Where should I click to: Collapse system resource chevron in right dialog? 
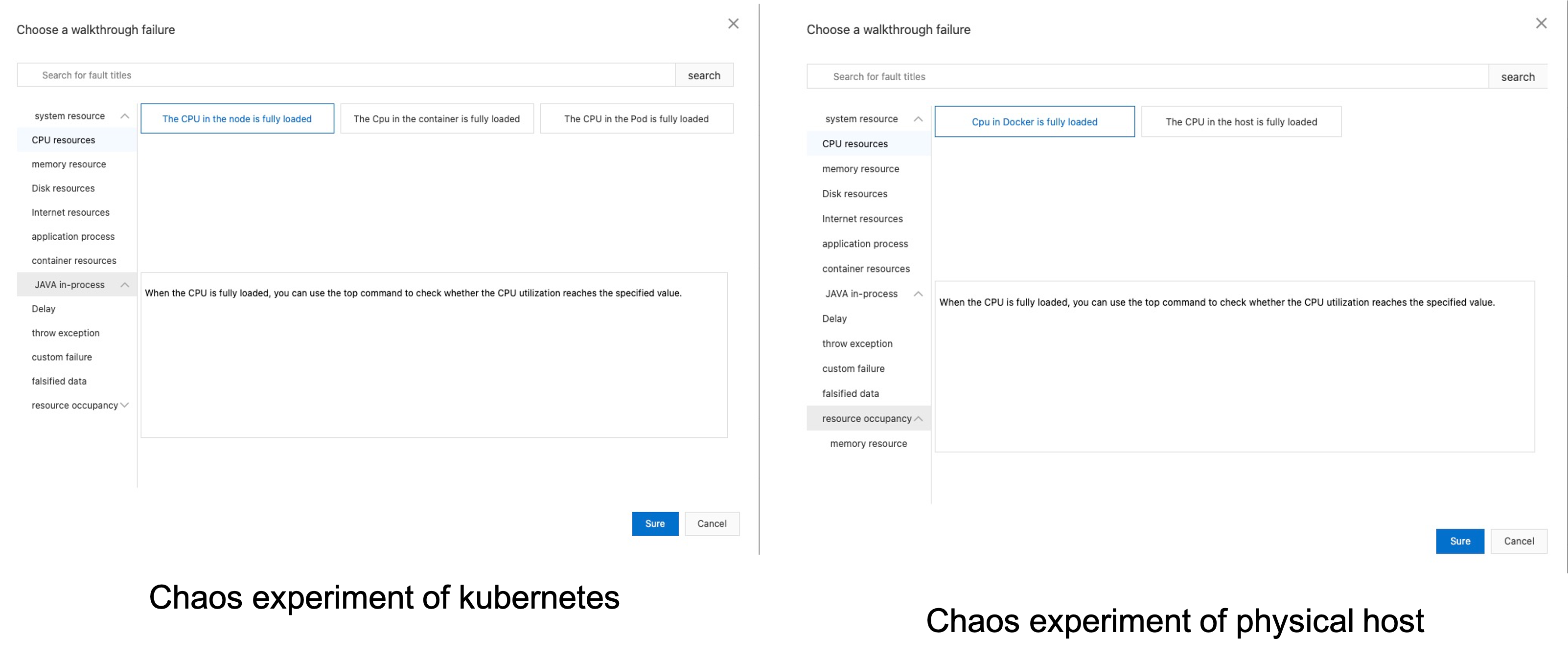pyautogui.click(x=918, y=119)
